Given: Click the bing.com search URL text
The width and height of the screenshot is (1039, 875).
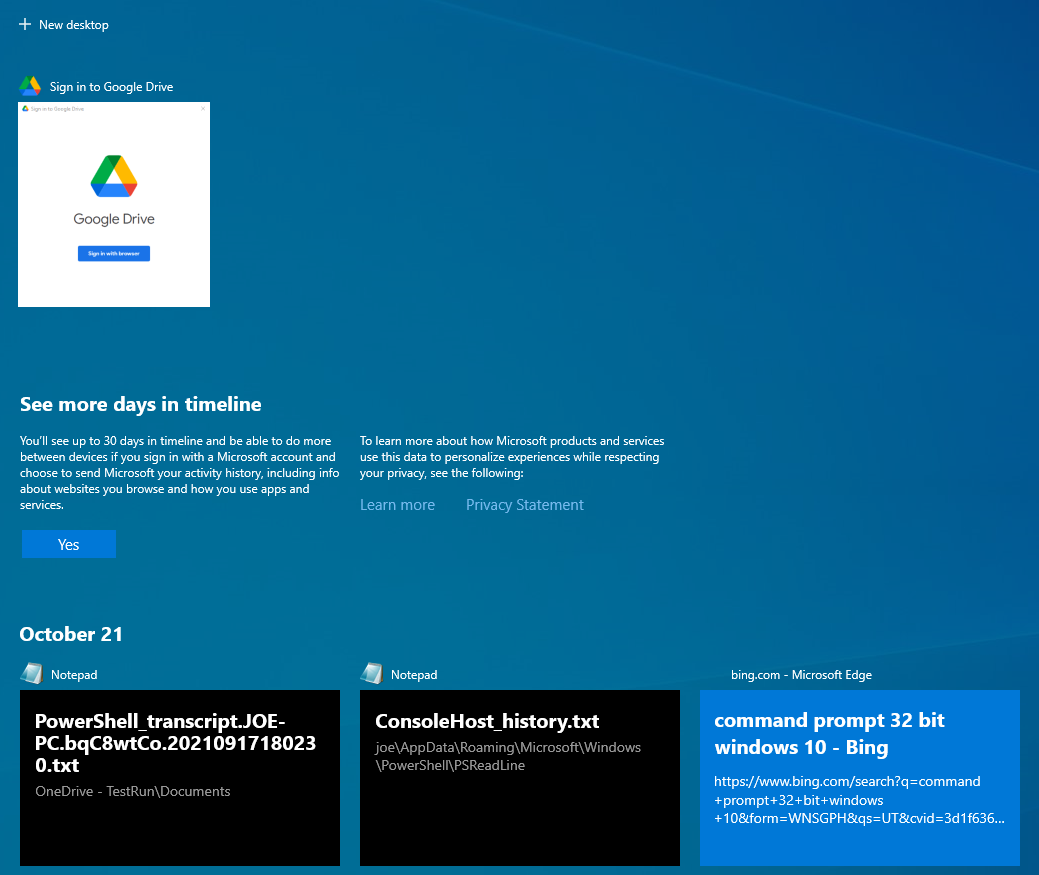Looking at the screenshot, I should [x=859, y=800].
